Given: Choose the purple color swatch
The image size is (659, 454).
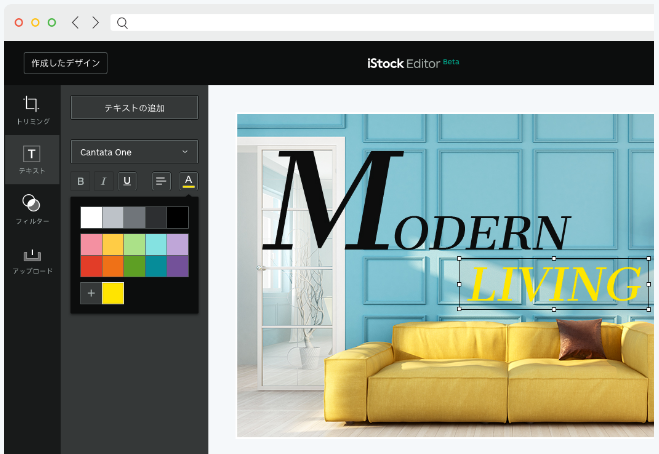Looking at the screenshot, I should click(178, 266).
